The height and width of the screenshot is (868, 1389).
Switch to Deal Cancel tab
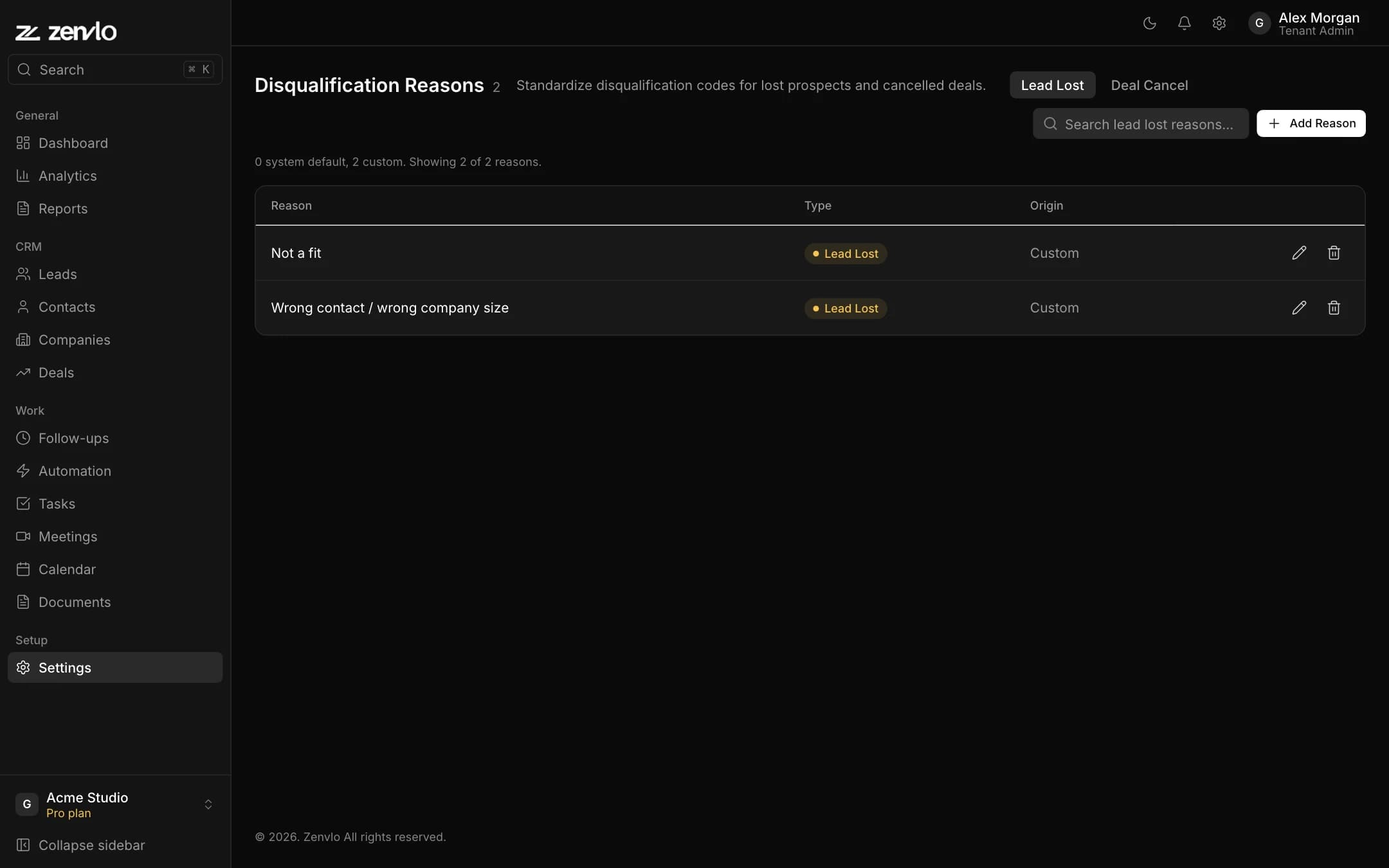pyautogui.click(x=1149, y=85)
